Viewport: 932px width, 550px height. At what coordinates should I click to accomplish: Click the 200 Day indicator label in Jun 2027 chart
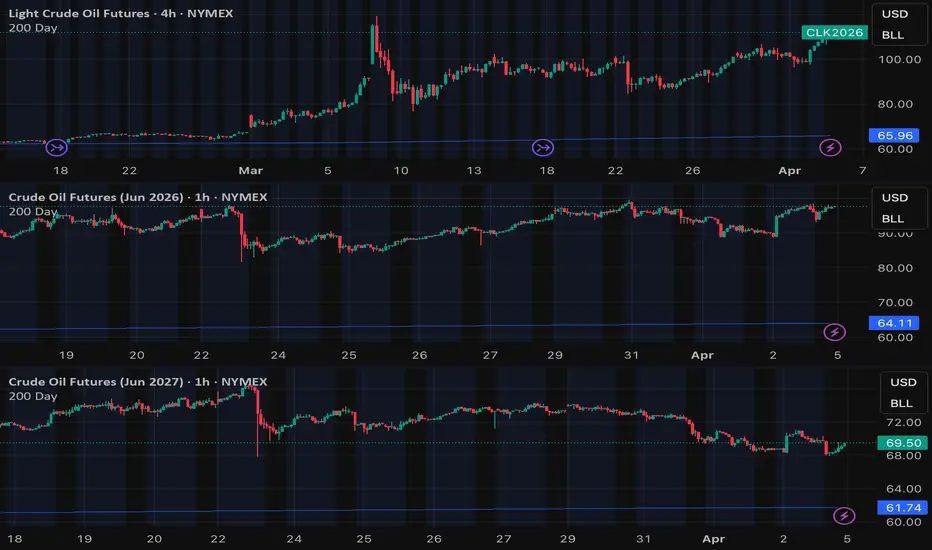coord(33,396)
